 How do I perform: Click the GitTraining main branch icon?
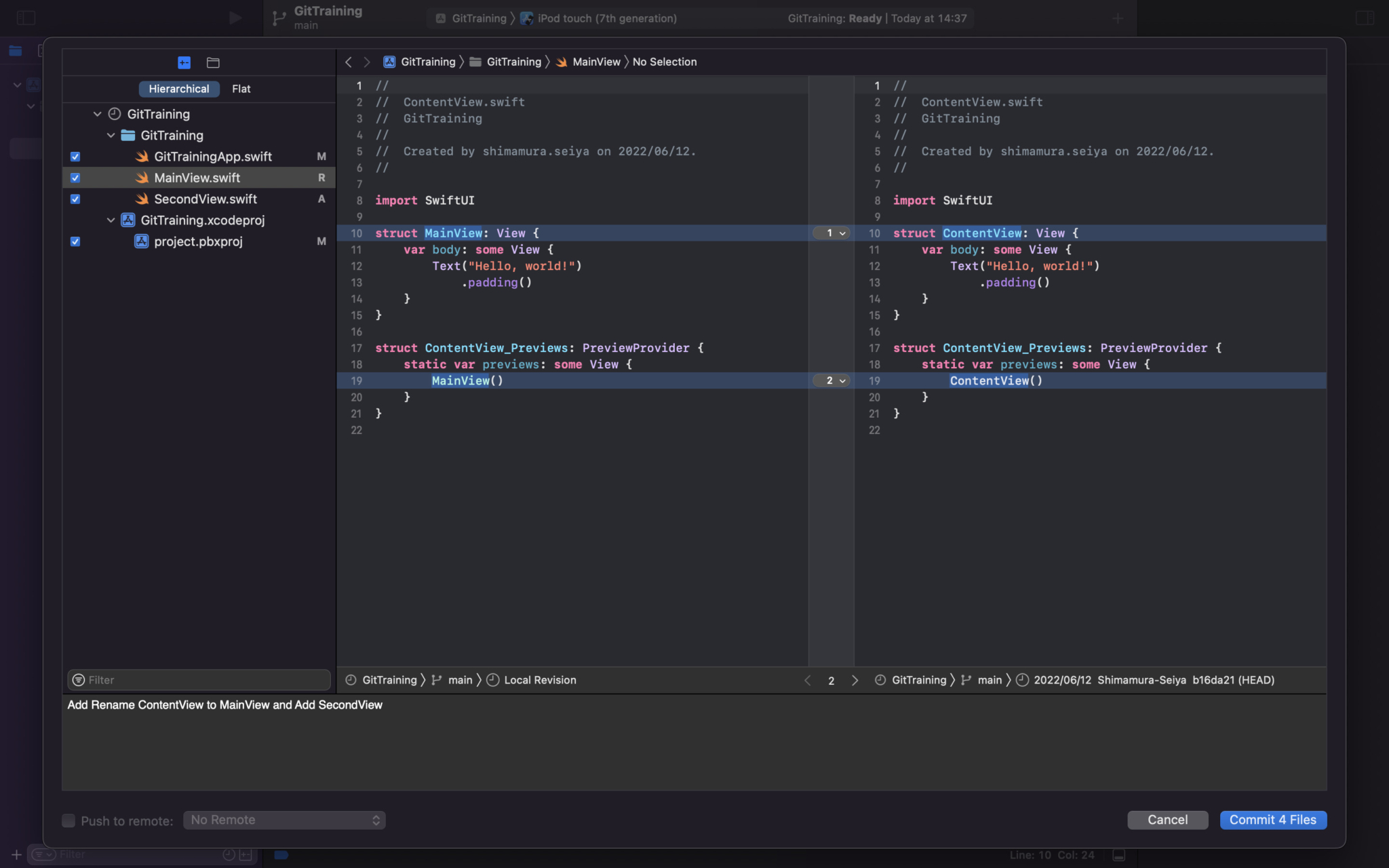(x=278, y=18)
